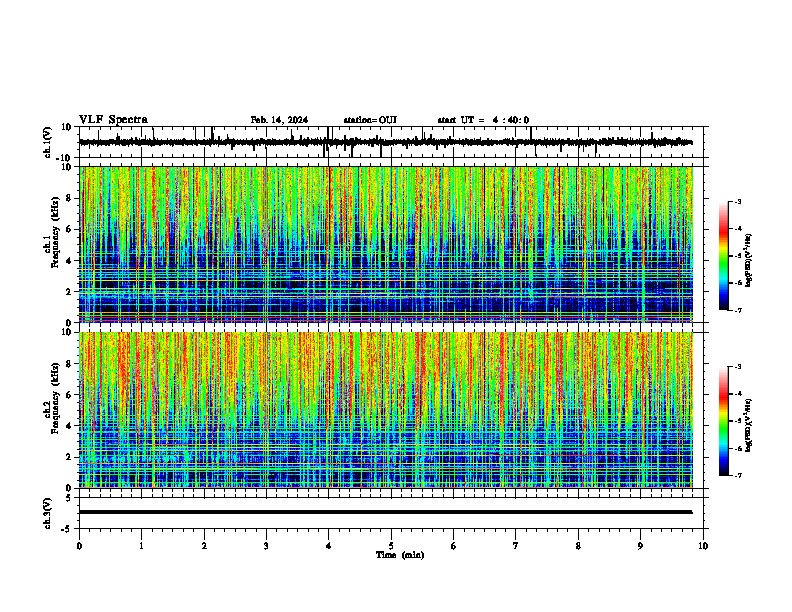
Task: Click the "VLF Spectra" plot title
Action: click(113, 120)
